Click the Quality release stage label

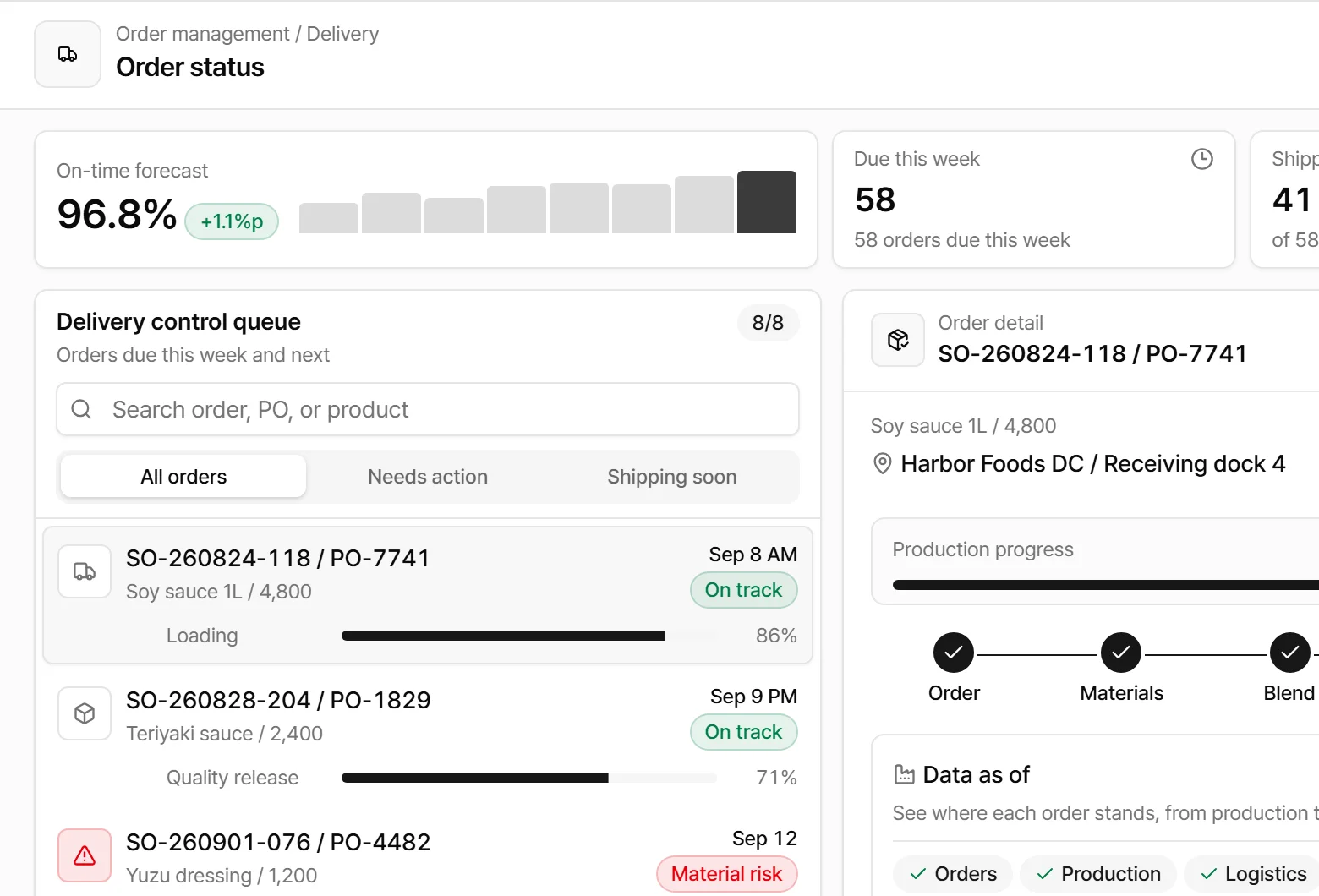(x=233, y=778)
